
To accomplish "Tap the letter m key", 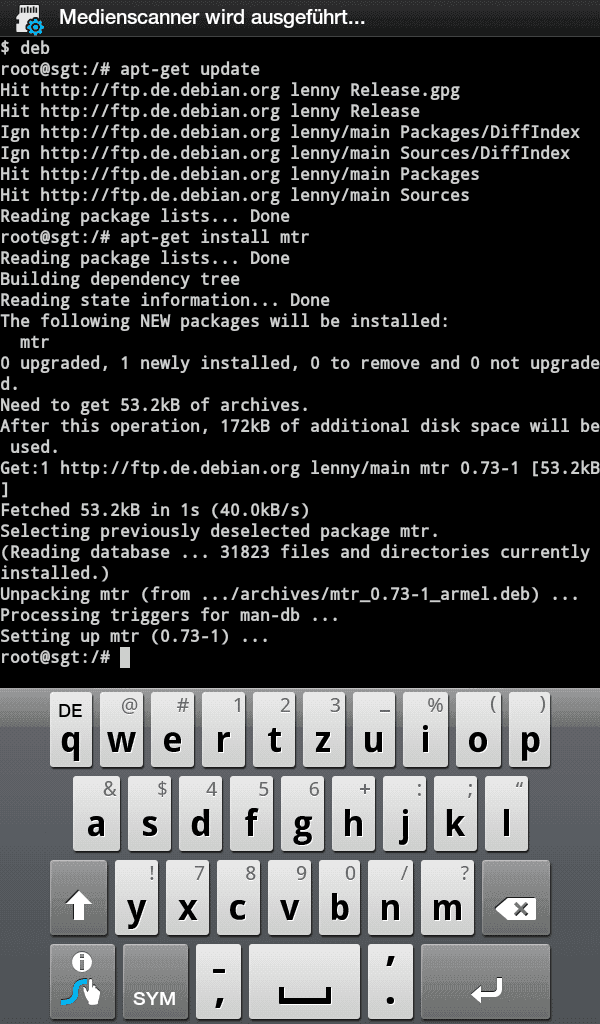I will coord(447,897).
